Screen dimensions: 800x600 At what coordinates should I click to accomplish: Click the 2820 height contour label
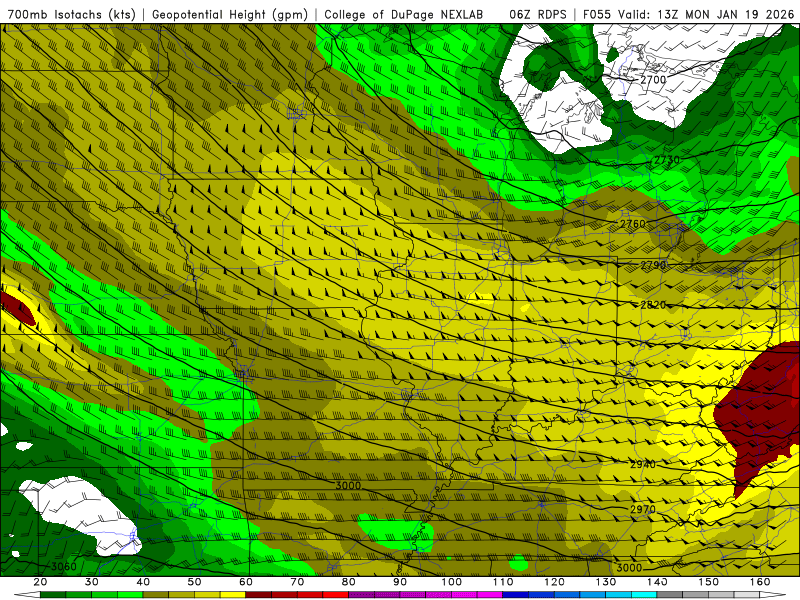pyautogui.click(x=653, y=305)
